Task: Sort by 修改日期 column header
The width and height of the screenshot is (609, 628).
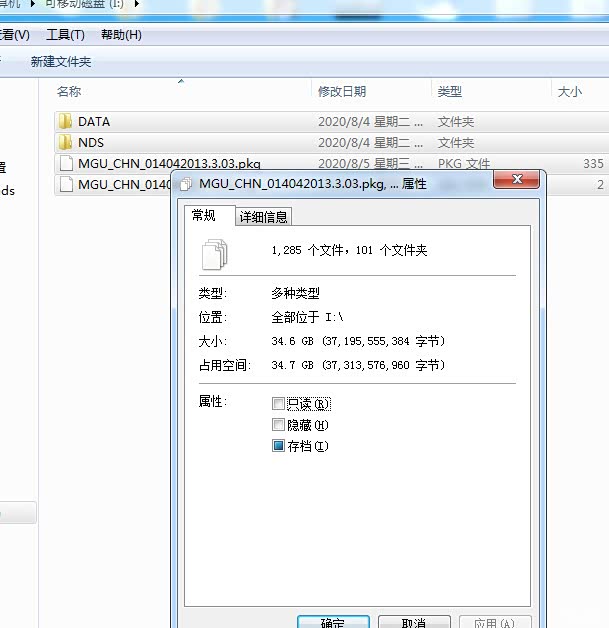Action: 342,91
